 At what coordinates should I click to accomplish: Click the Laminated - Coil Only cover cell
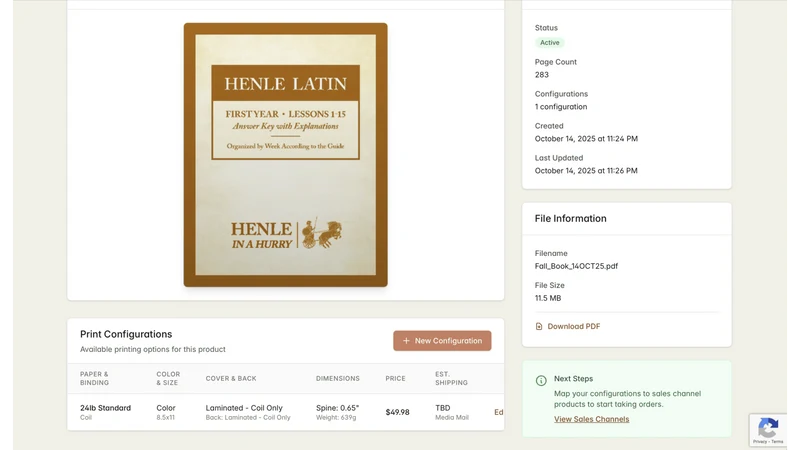click(248, 412)
